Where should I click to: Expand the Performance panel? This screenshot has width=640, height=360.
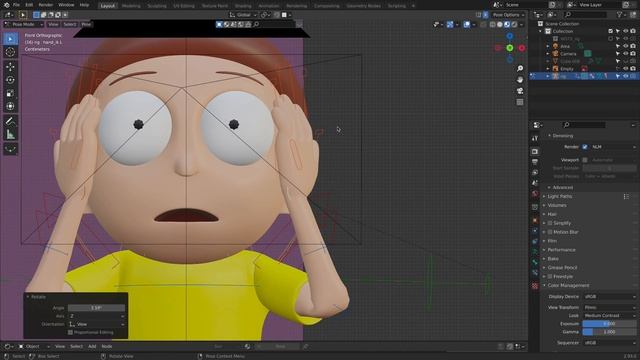click(x=561, y=250)
